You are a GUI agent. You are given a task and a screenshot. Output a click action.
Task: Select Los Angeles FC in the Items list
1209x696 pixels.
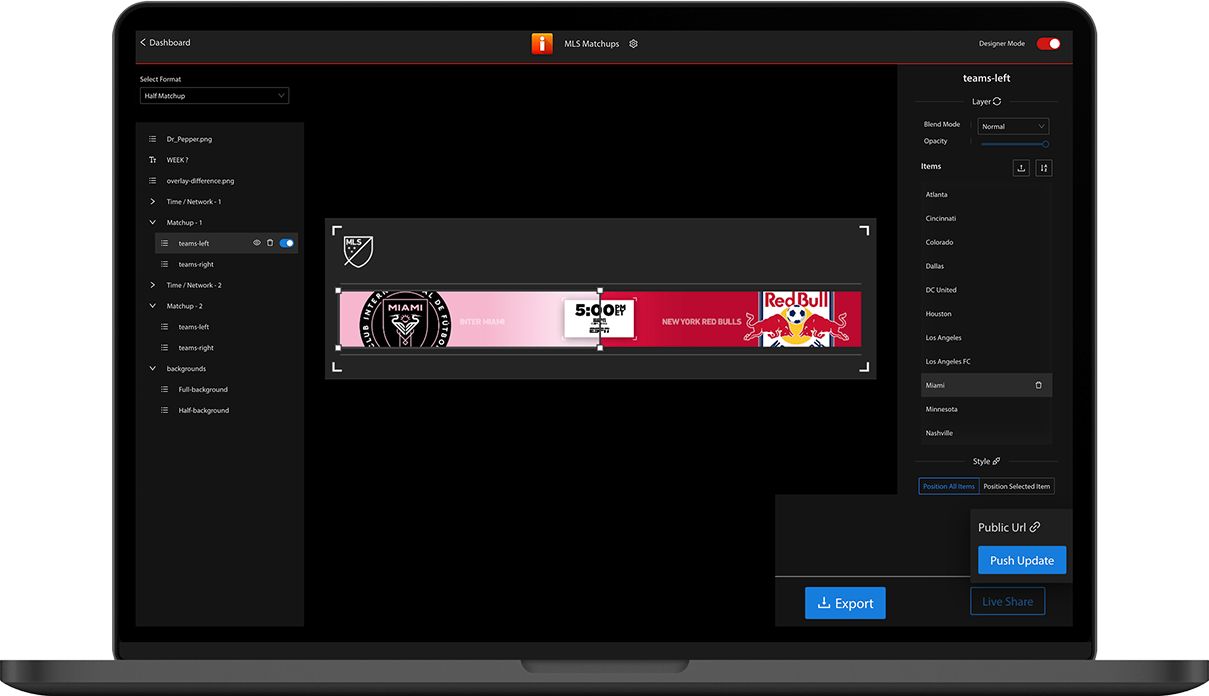pyautogui.click(x=986, y=361)
